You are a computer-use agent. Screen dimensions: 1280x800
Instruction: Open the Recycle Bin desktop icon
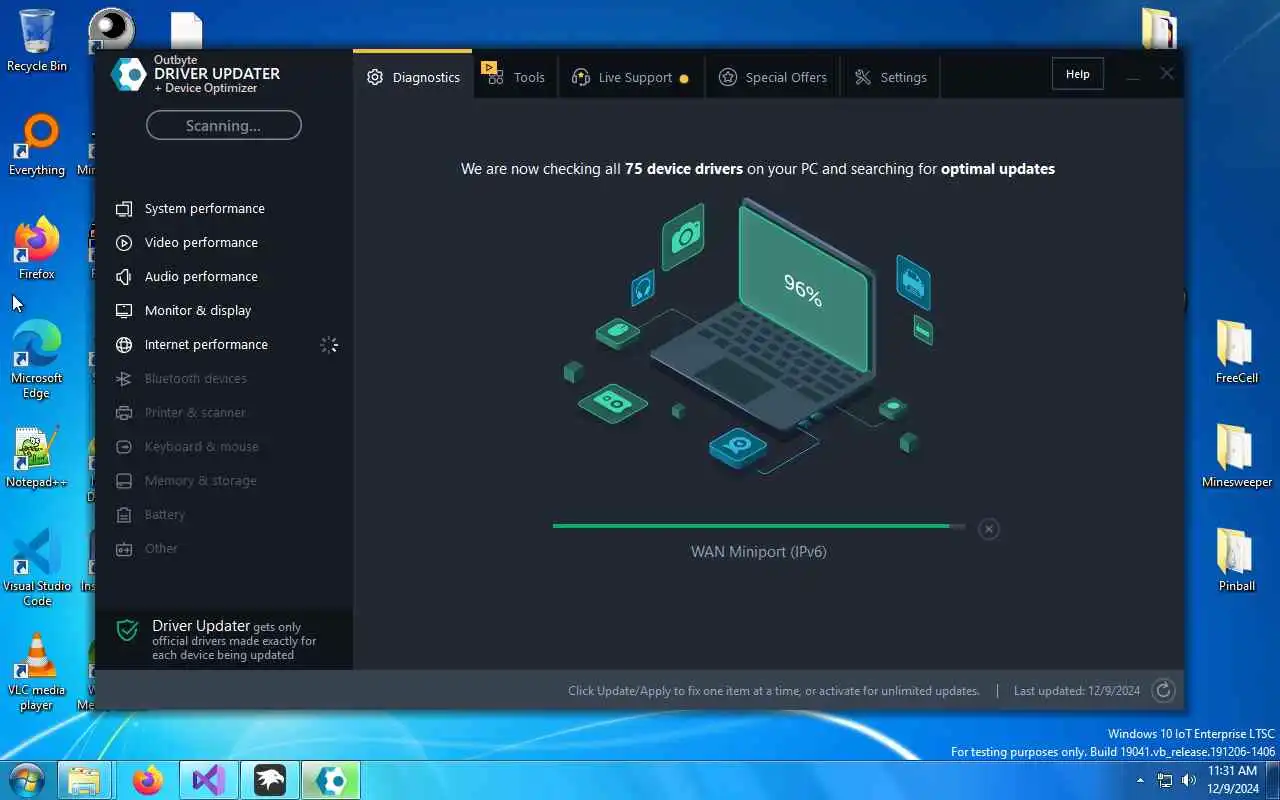click(x=37, y=41)
